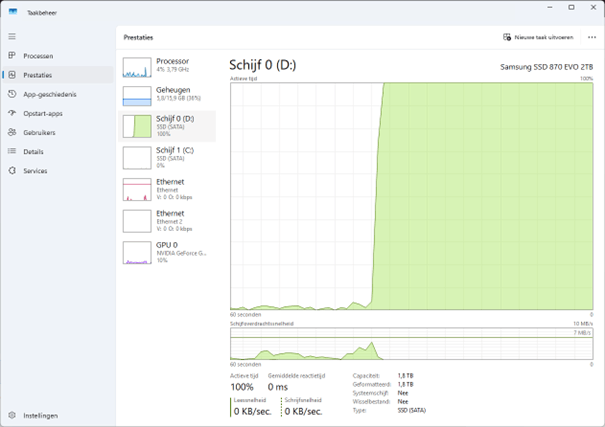Click the Prestaties page header
Image resolution: width=605 pixels, height=427 pixels.
[x=138, y=37]
